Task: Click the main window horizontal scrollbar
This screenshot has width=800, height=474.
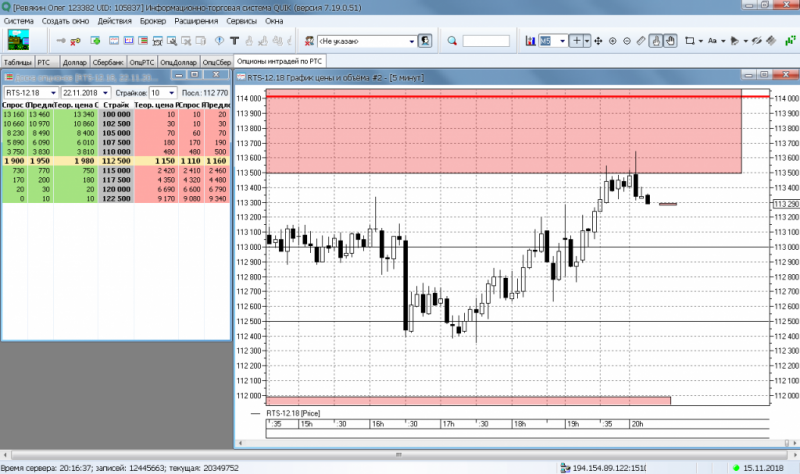Action: pos(399,455)
